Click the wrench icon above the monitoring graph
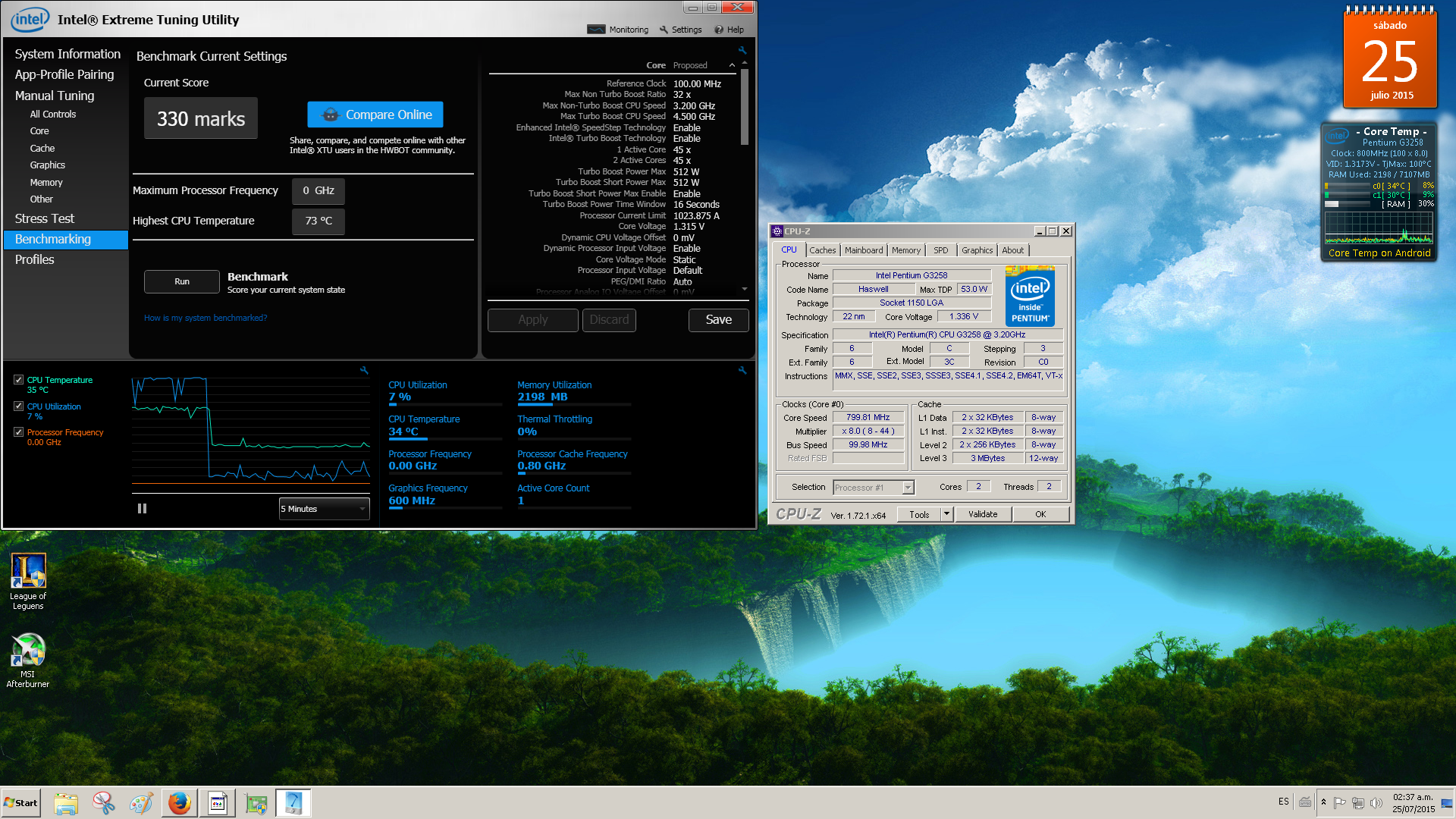Screen dimensions: 1456x819 364,370
